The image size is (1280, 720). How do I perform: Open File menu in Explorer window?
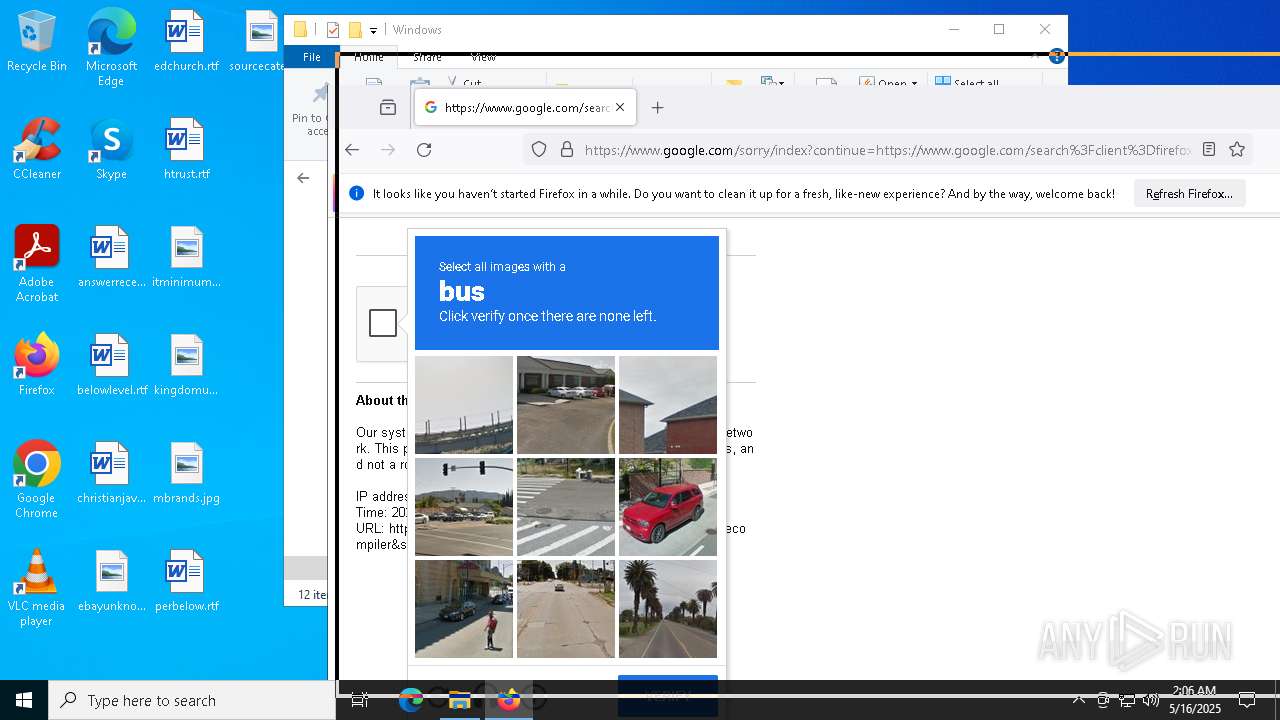312,57
